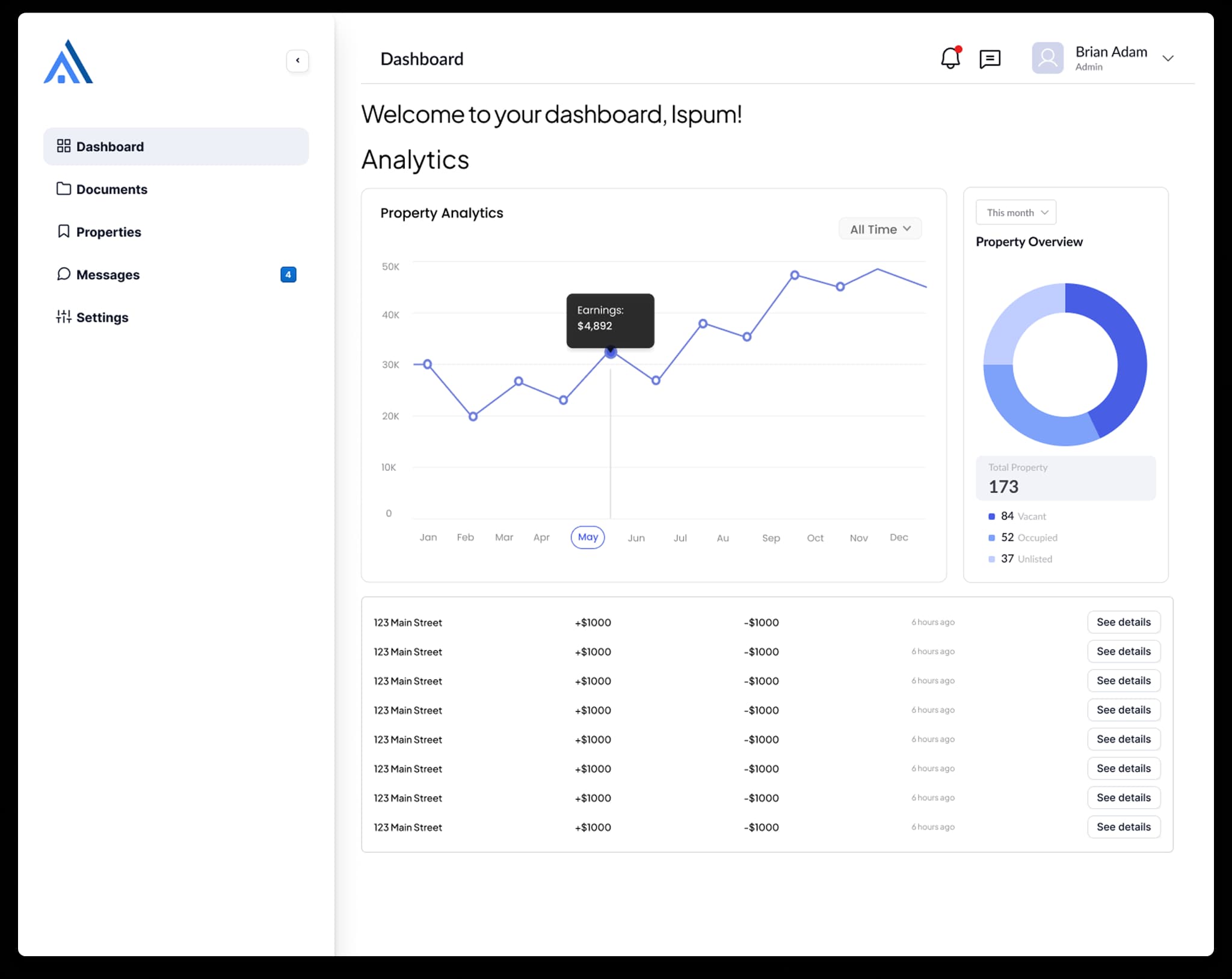Open Settings from the sidebar menu
This screenshot has height=979, width=1232.
102,317
